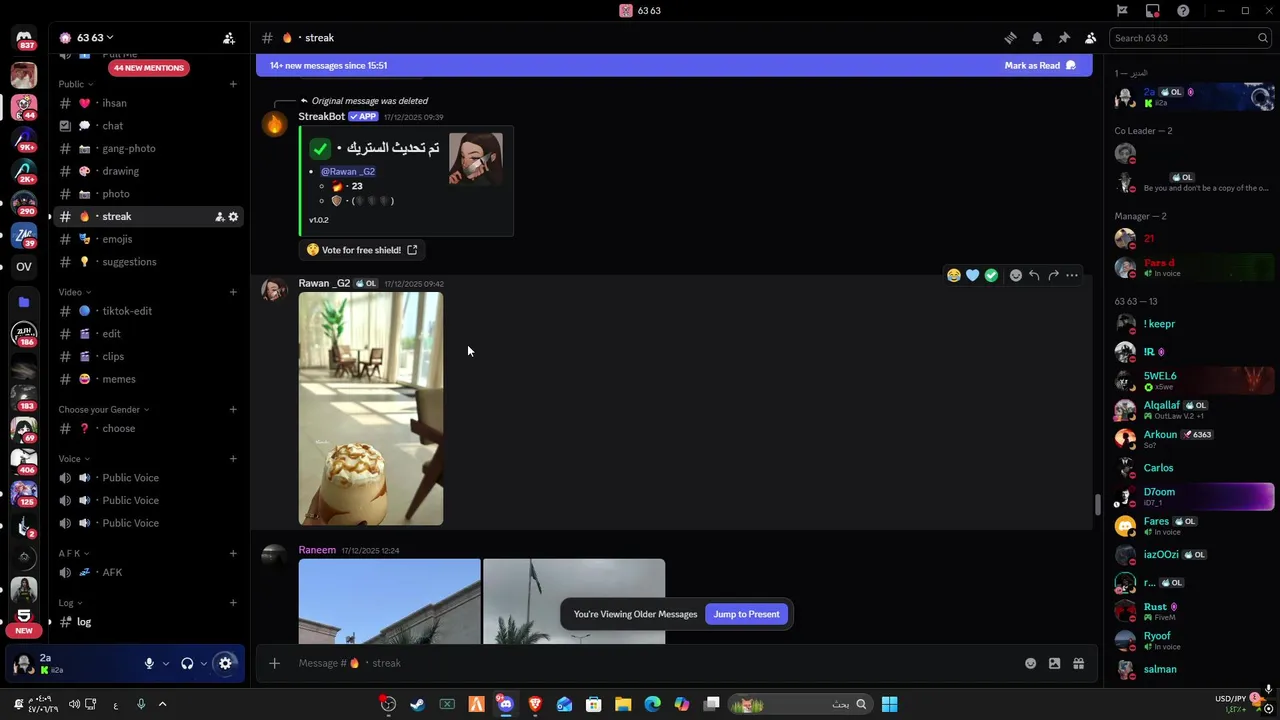Collapse the Voice category
The height and width of the screenshot is (720, 1280).
click(x=73, y=459)
